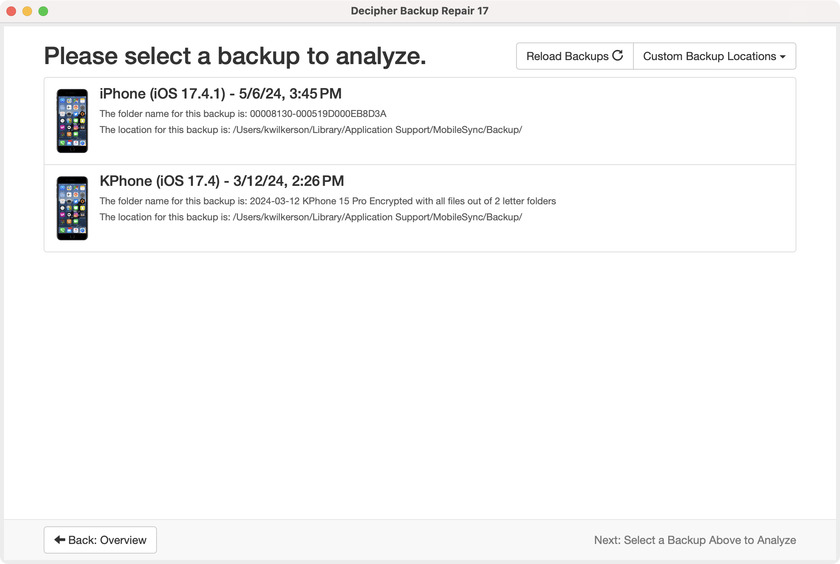Click the KPhone 15 Pro Encrypted folder line
Screen dimensions: 840x564
click(x=327, y=201)
